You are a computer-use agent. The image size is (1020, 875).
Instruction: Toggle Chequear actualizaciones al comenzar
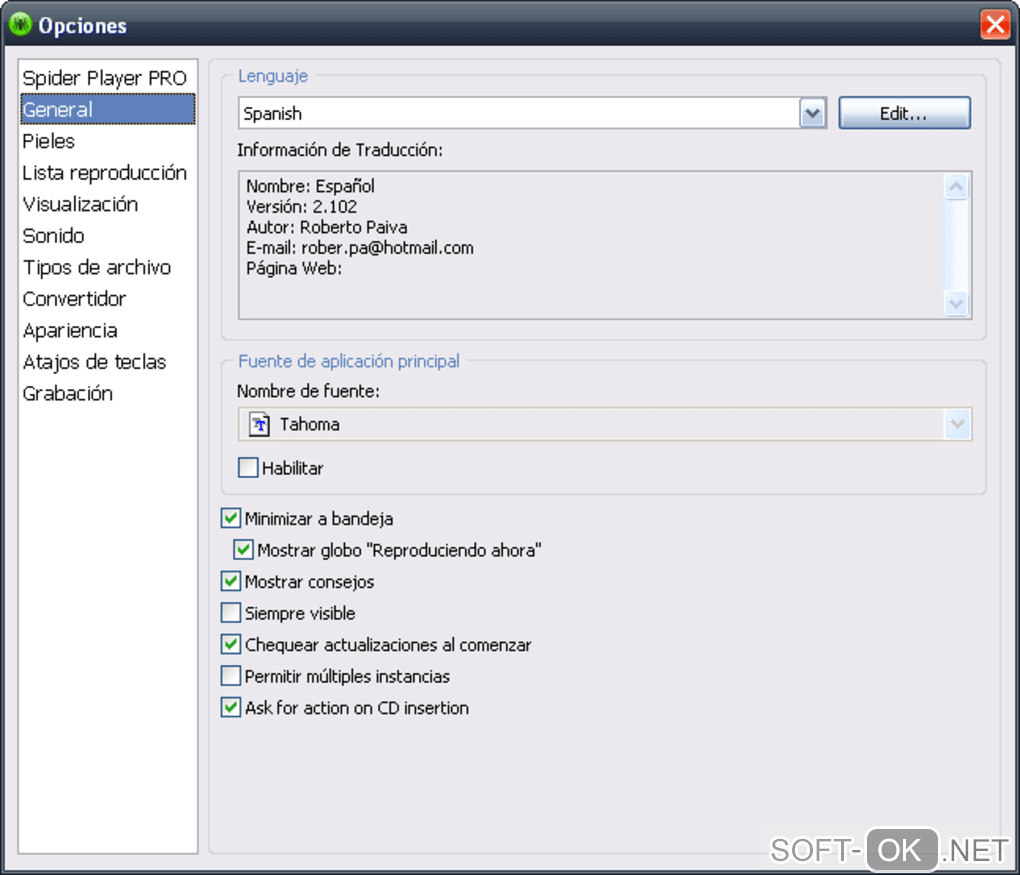231,645
